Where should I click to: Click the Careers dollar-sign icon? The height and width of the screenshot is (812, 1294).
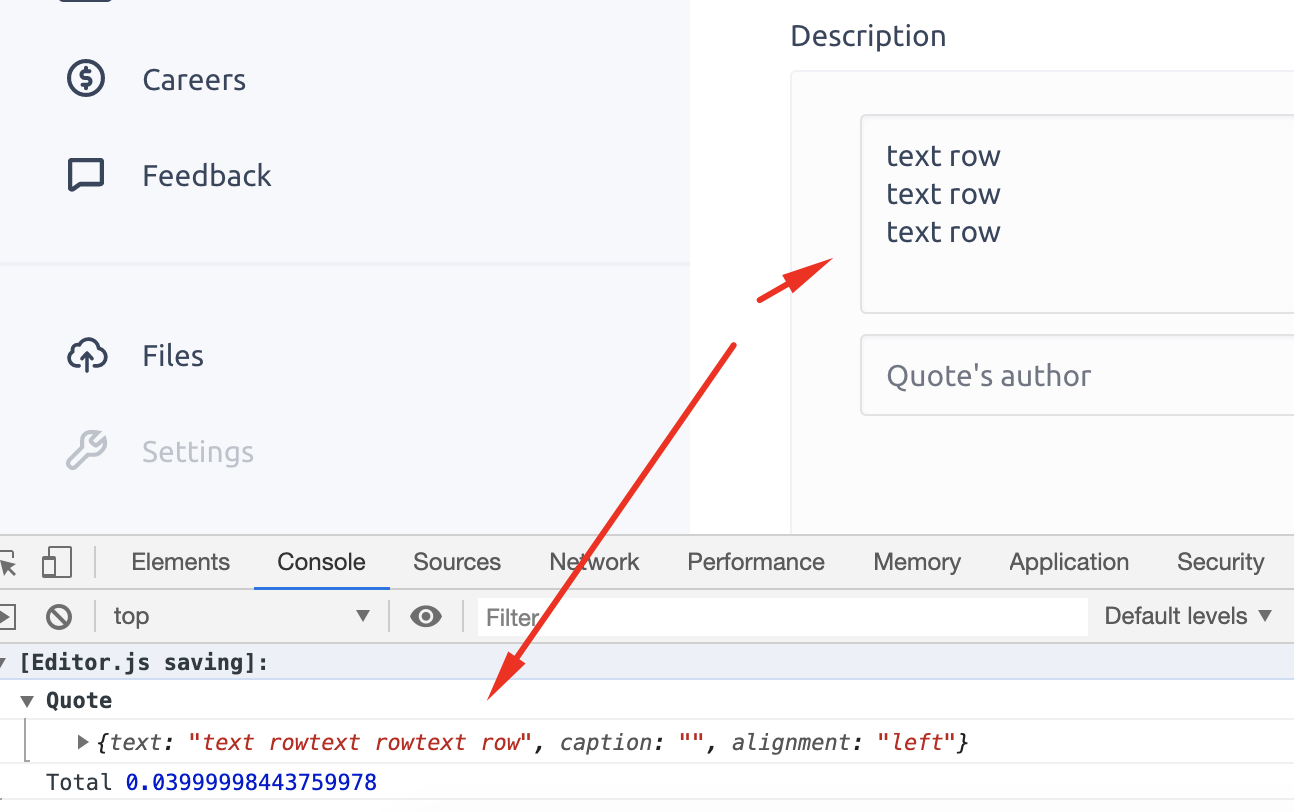pyautogui.click(x=86, y=79)
